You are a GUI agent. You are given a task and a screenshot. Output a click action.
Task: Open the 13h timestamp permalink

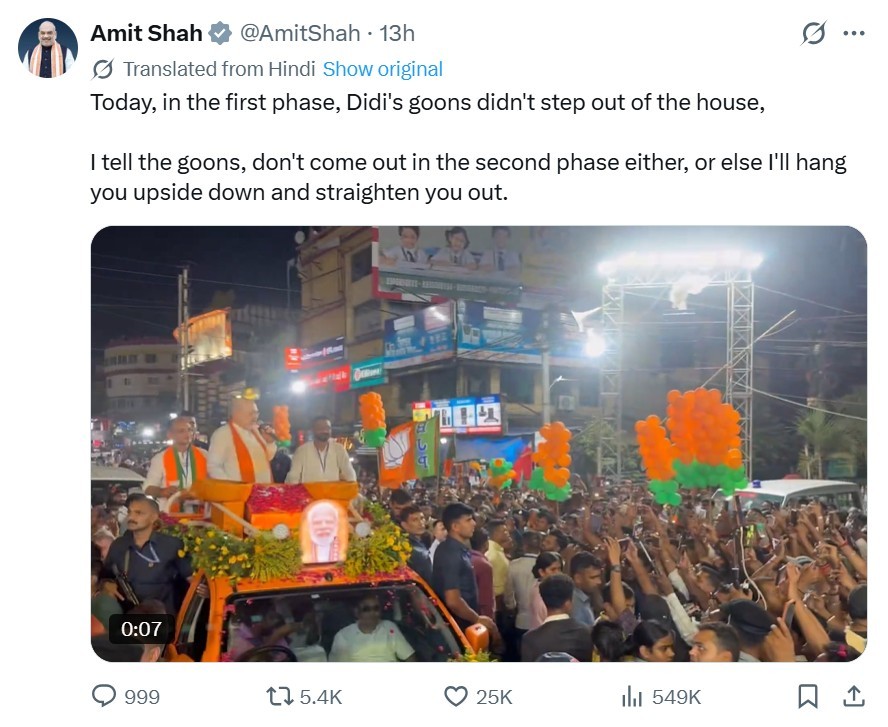(397, 33)
